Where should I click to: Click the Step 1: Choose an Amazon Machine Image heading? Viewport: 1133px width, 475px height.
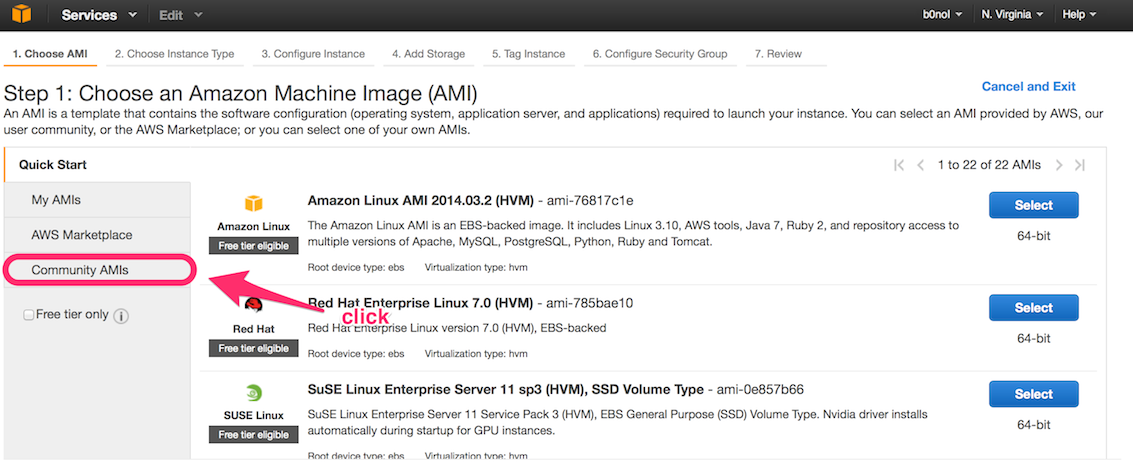tap(241, 94)
